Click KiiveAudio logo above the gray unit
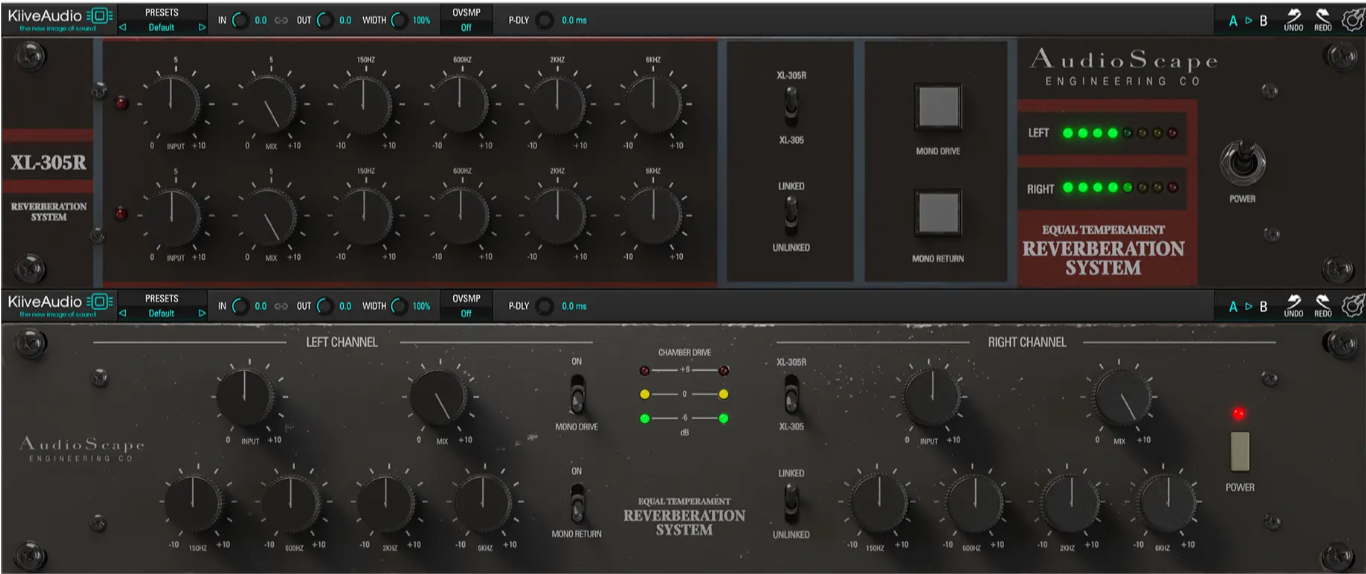1366x574 pixels. [58, 305]
